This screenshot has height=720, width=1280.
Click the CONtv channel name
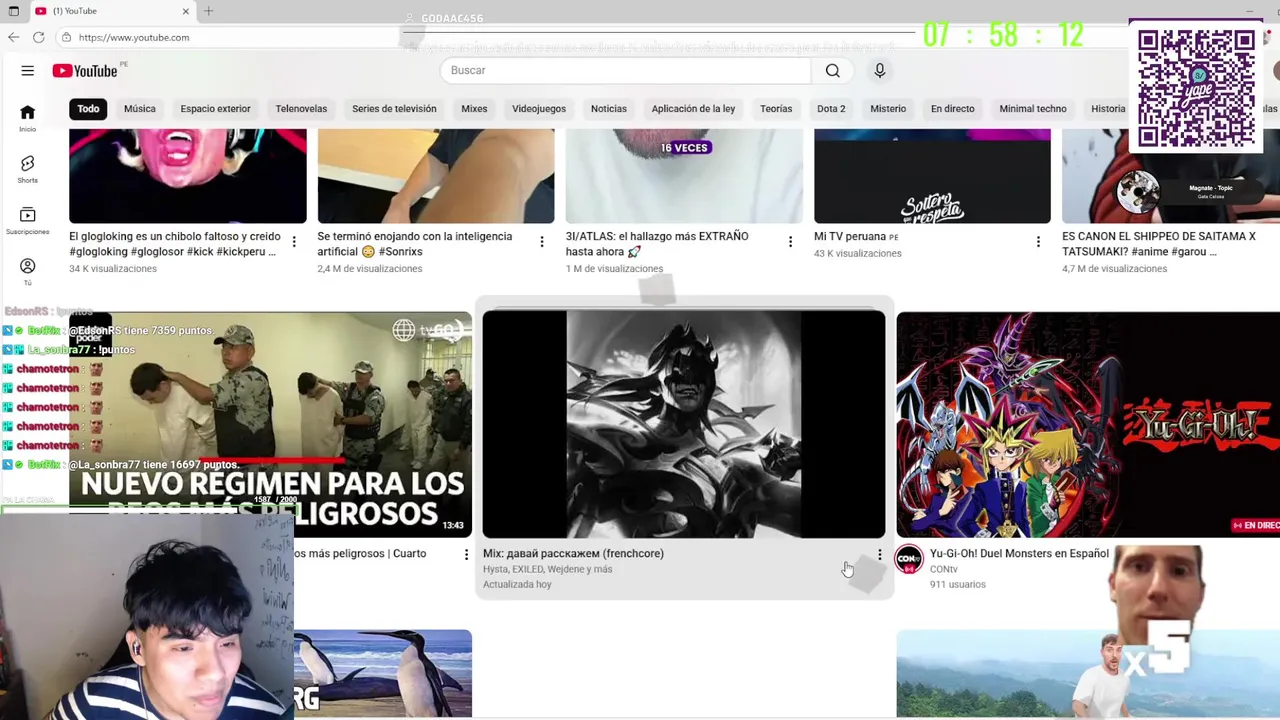coord(944,569)
